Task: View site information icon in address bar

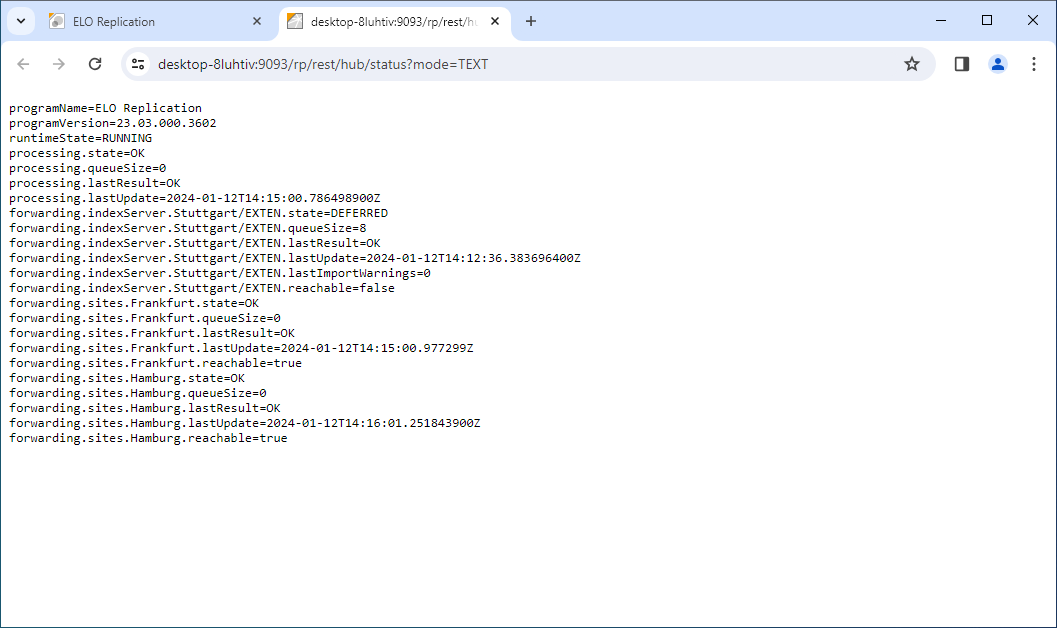Action: [138, 64]
